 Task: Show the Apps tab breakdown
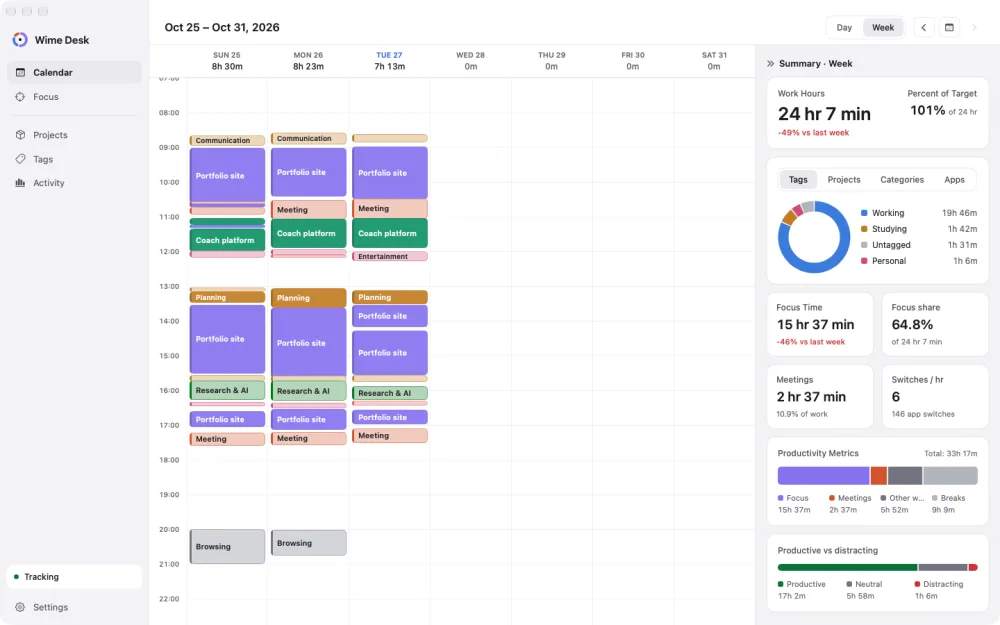point(954,180)
